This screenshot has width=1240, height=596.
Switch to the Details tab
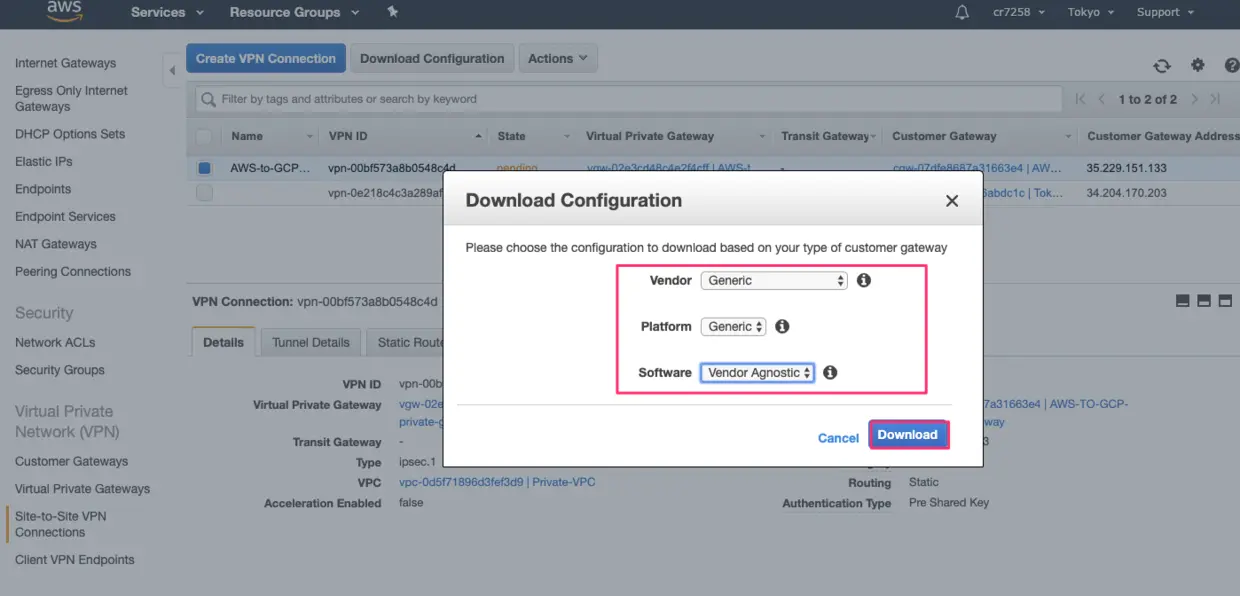pos(223,342)
